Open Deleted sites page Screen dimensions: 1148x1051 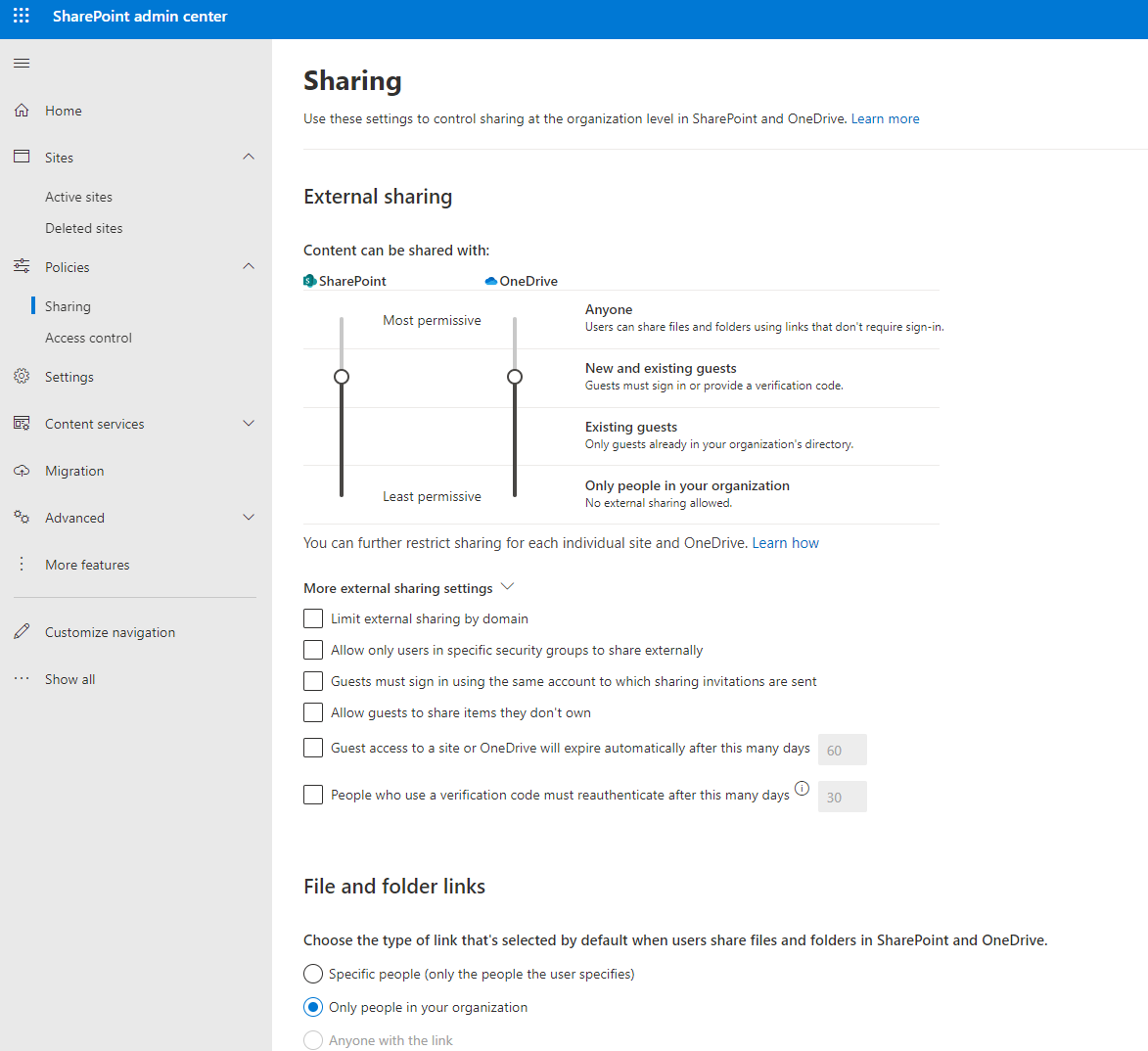[x=84, y=228]
